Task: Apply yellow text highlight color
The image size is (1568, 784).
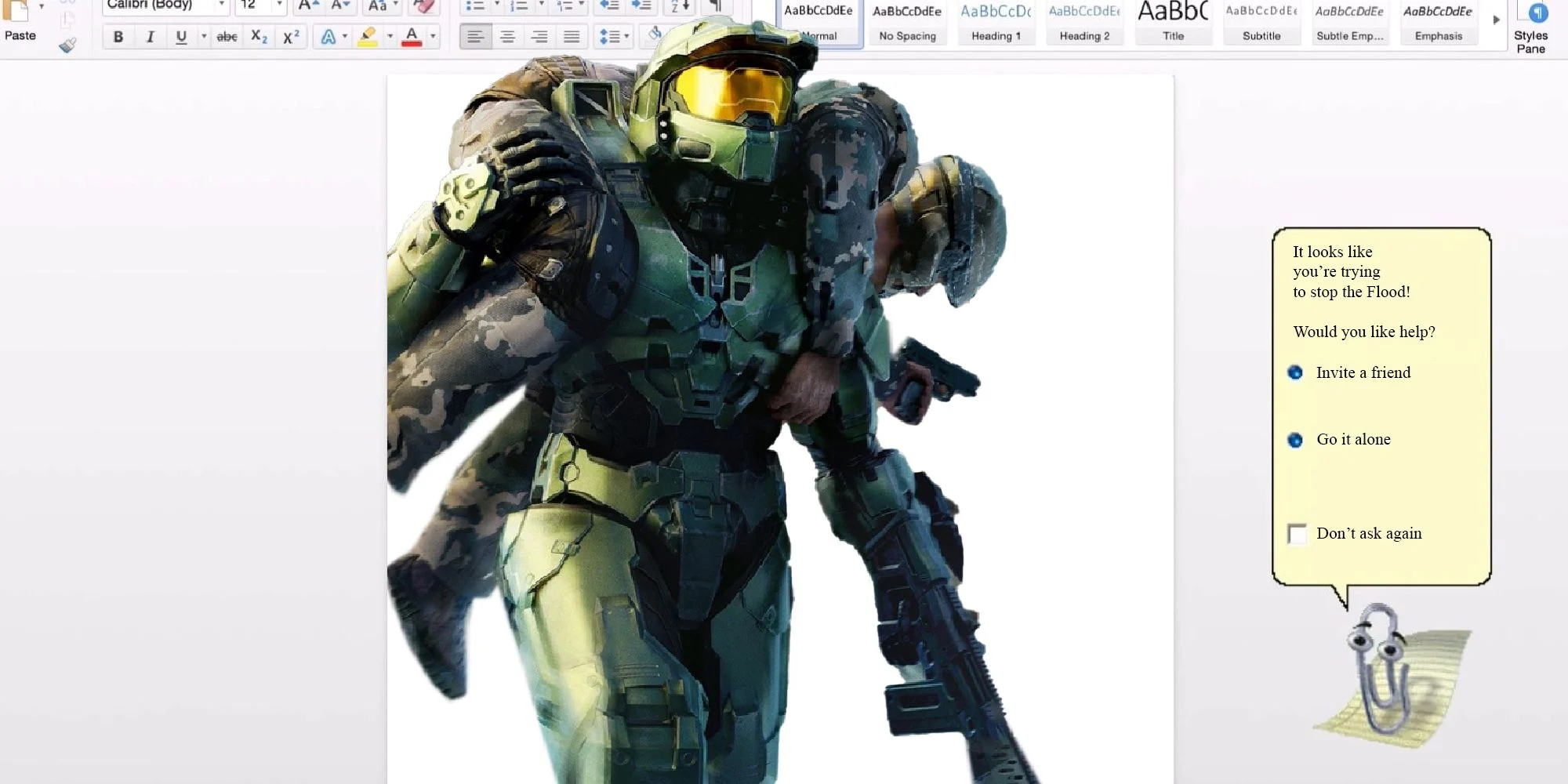Action: pos(367,37)
